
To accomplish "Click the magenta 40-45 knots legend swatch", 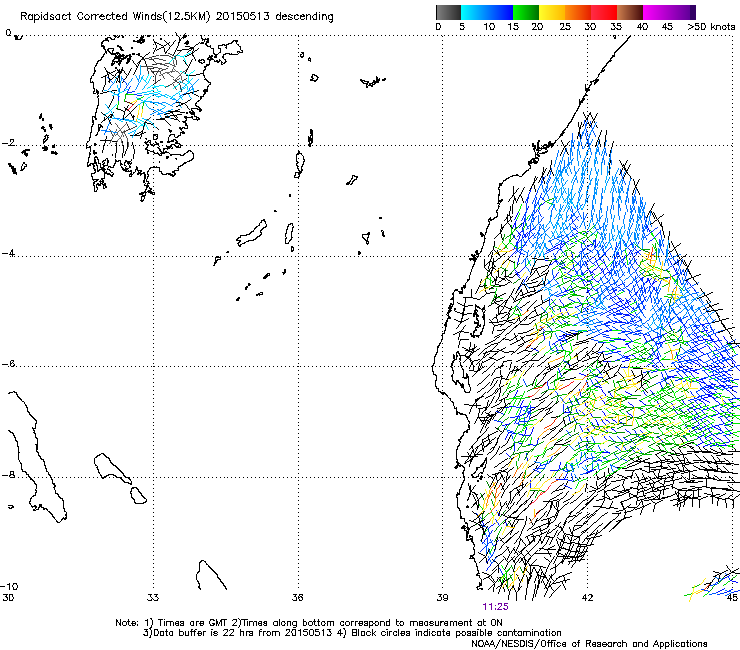I will (x=656, y=12).
